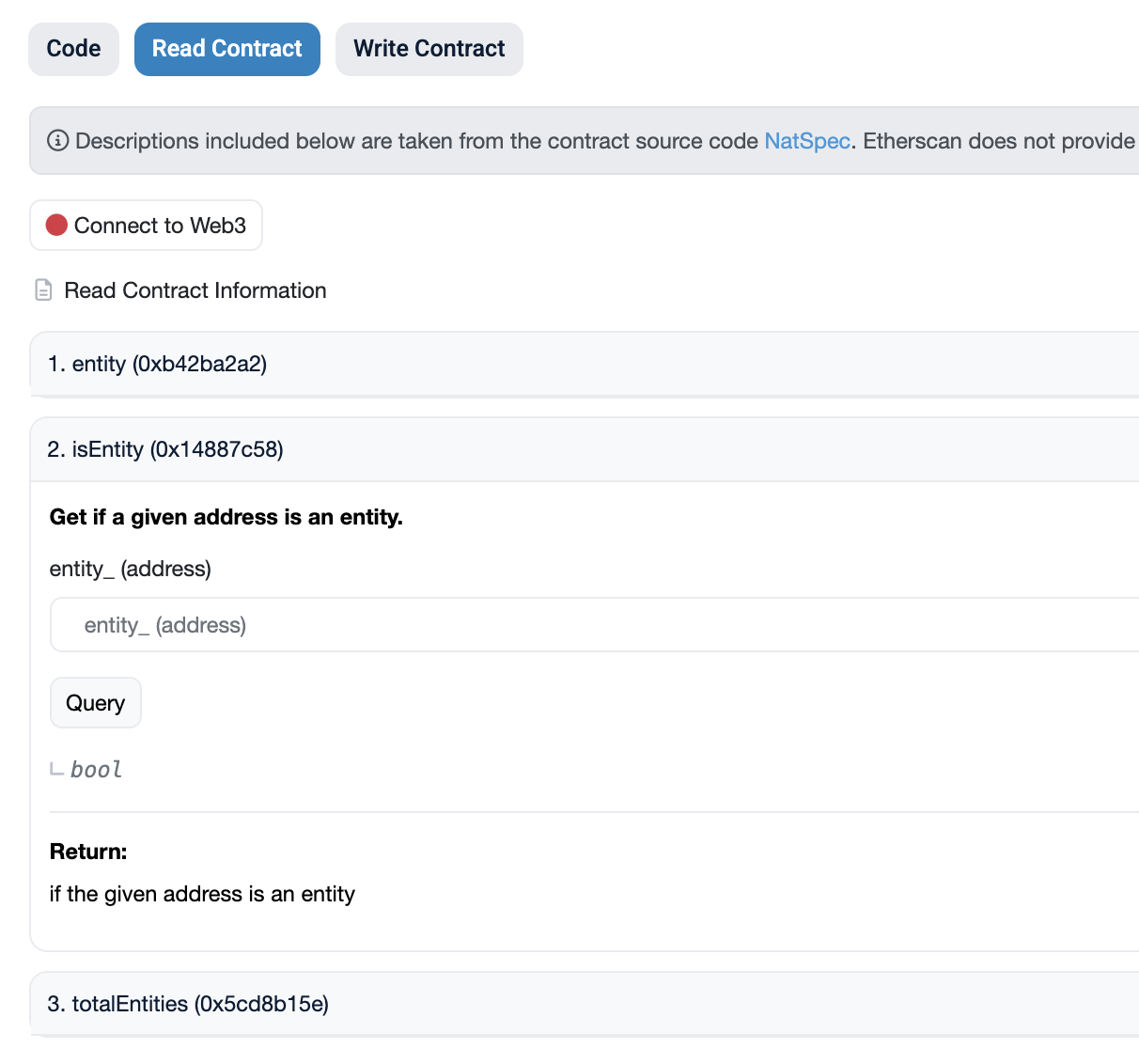
Task: Open the NatSpec link
Action: pyautogui.click(x=806, y=141)
